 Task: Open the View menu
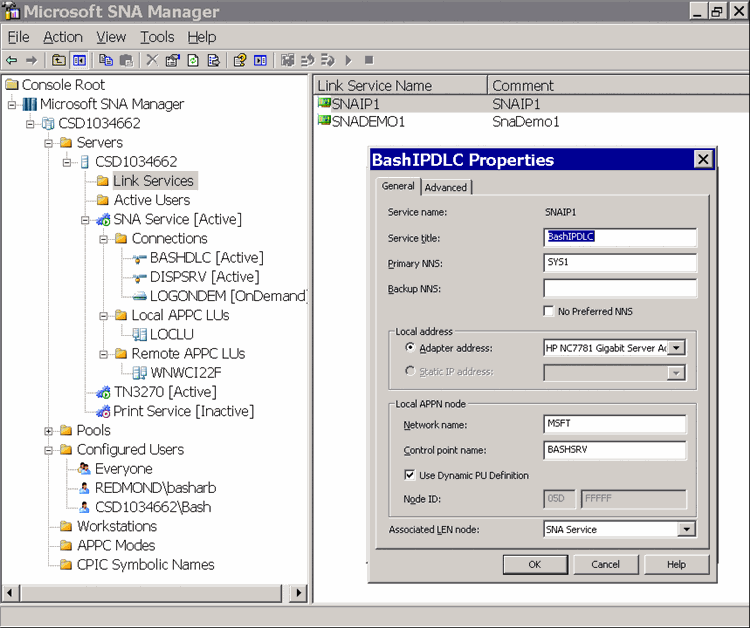[111, 37]
